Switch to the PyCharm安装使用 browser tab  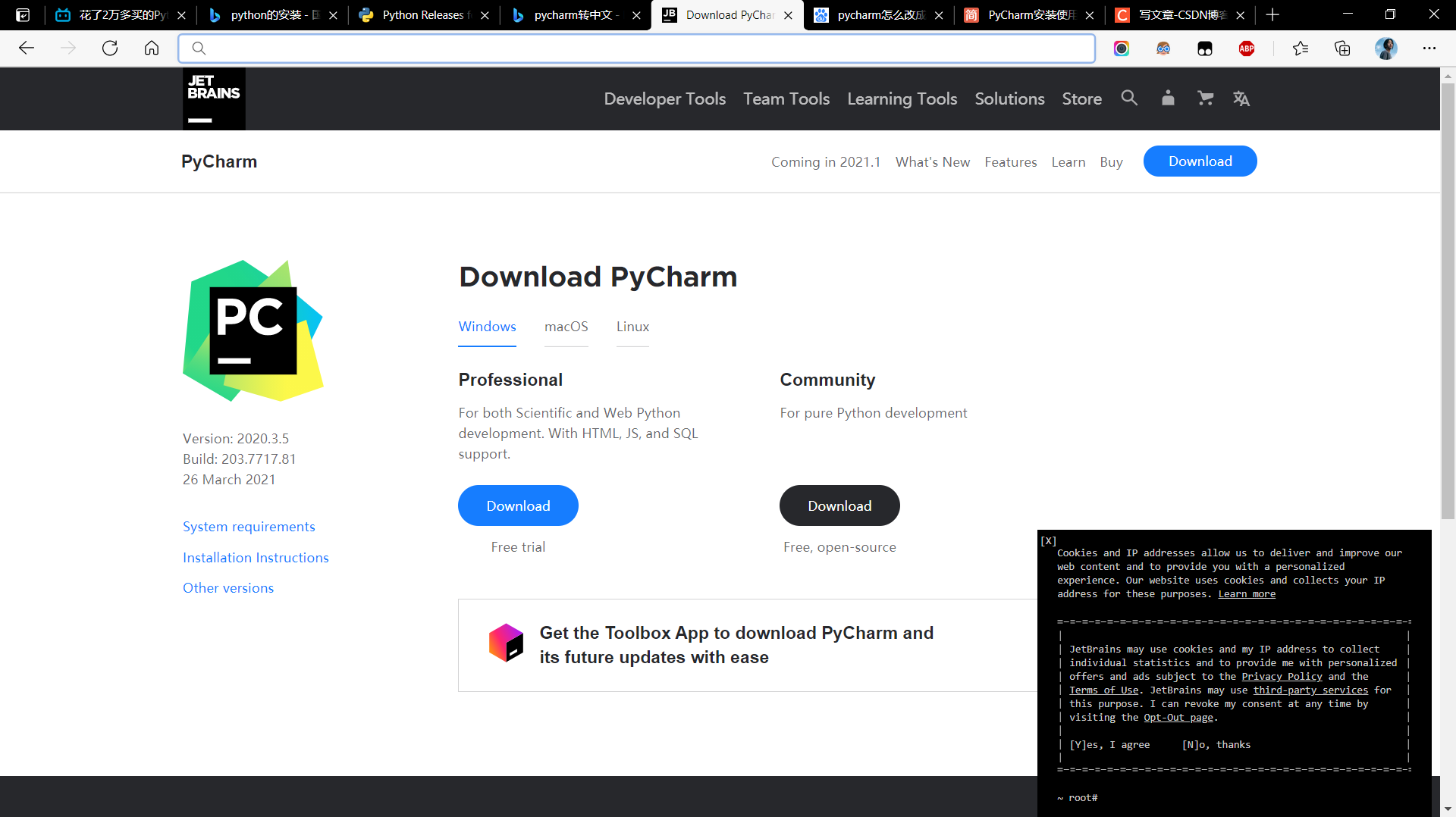click(1030, 15)
